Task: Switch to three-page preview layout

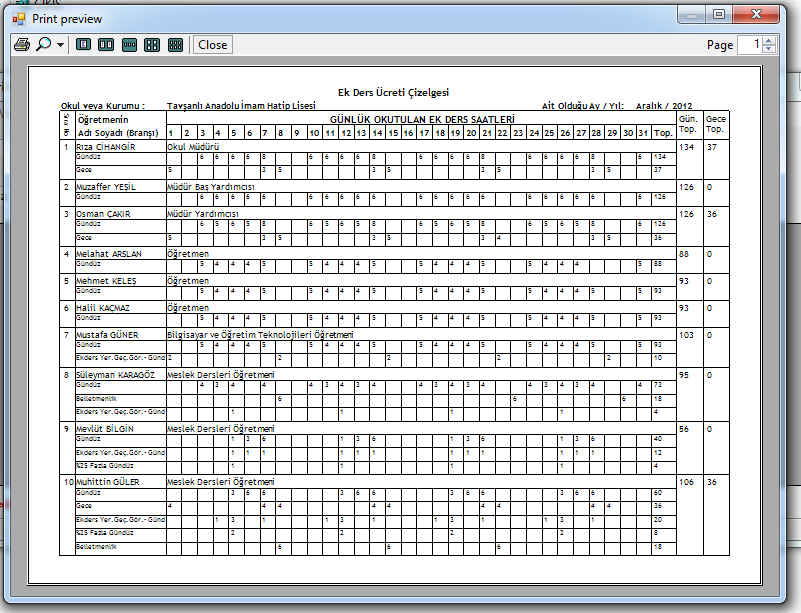Action: pyautogui.click(x=129, y=45)
